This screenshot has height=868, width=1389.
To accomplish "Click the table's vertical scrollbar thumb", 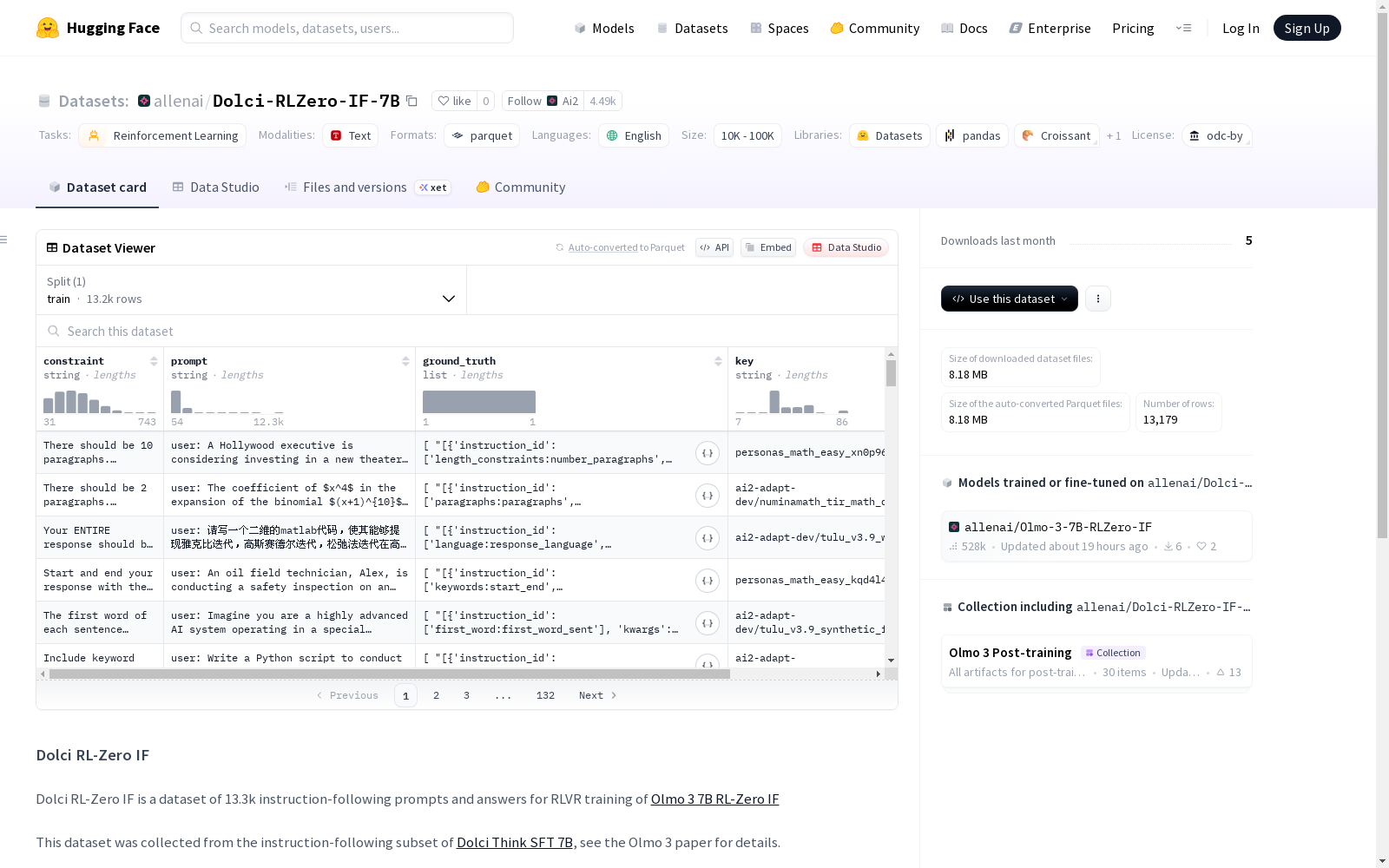I will (891, 373).
